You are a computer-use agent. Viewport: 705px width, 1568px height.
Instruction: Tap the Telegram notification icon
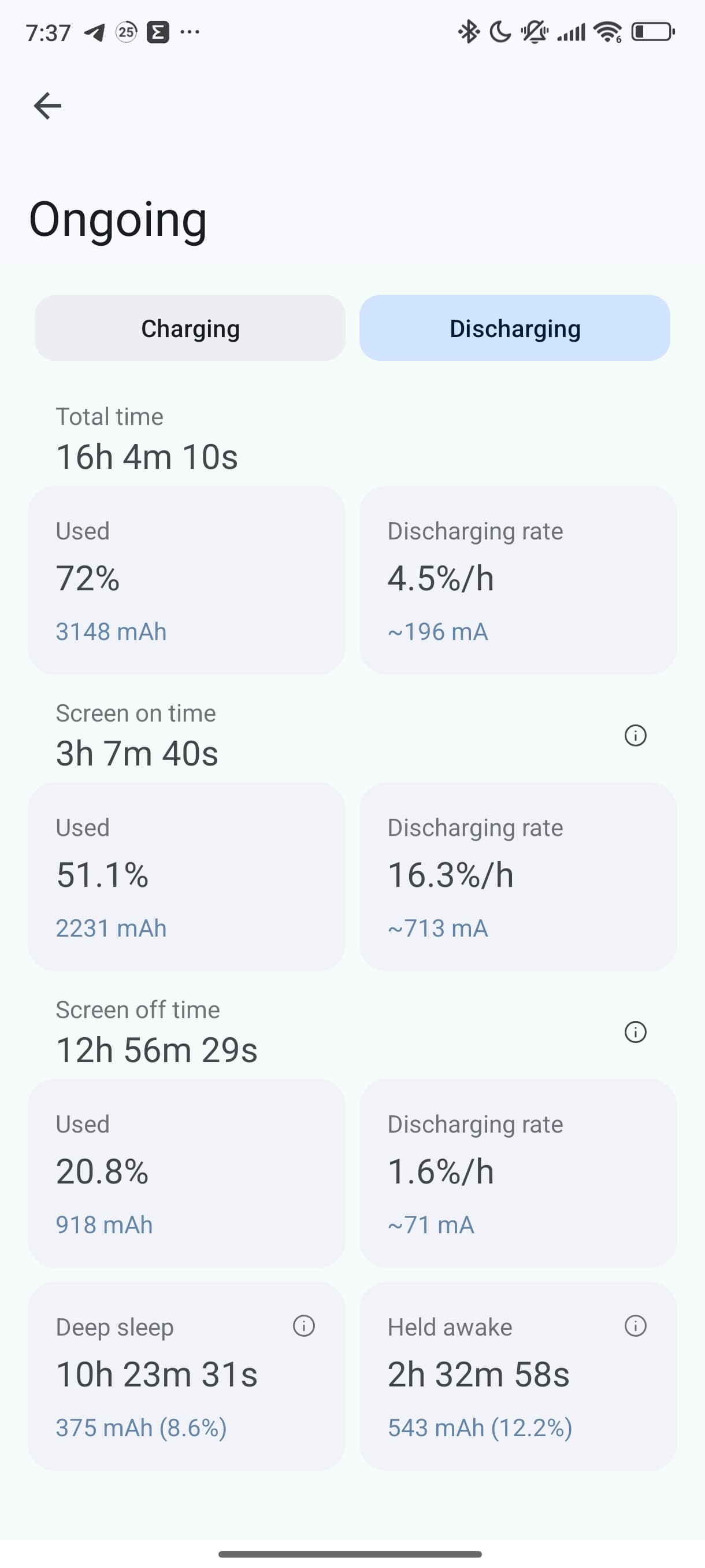[94, 32]
